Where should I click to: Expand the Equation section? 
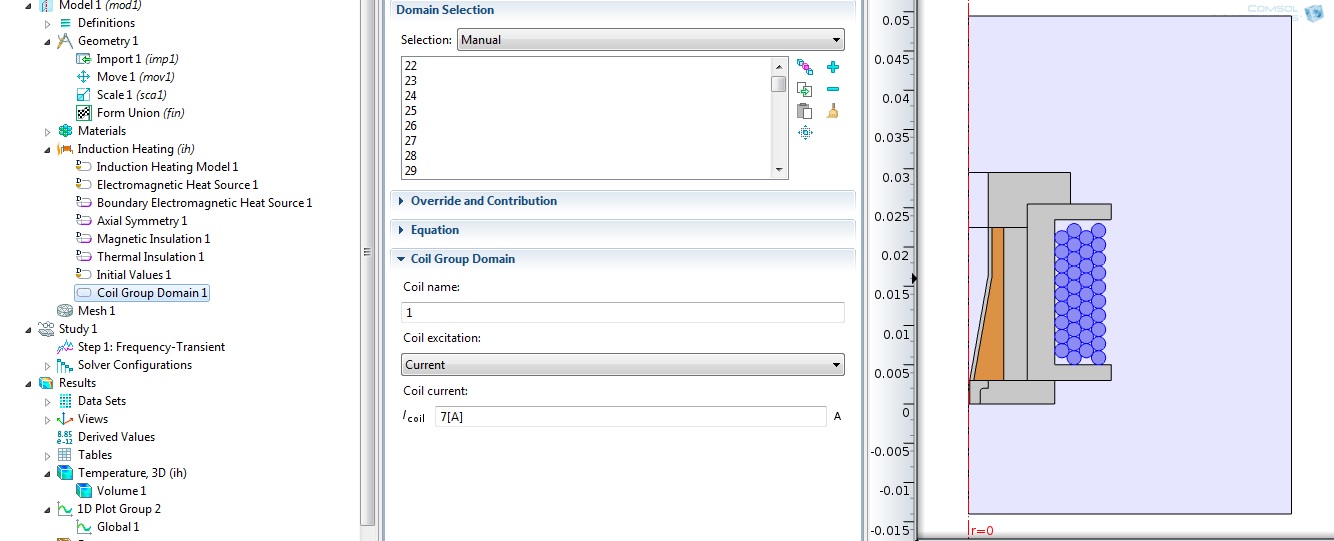(434, 230)
